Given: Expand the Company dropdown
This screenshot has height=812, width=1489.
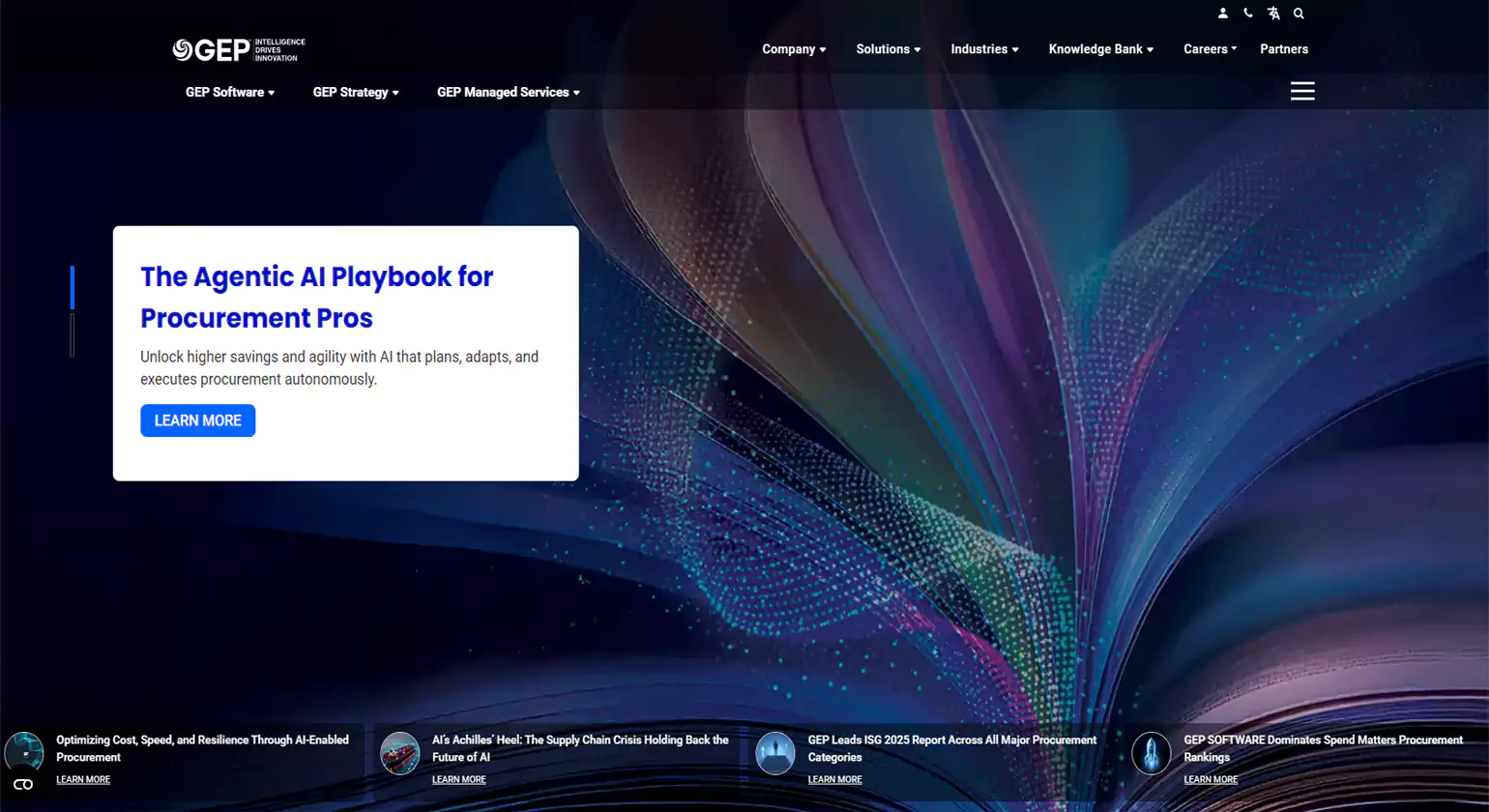Looking at the screenshot, I should tap(794, 49).
